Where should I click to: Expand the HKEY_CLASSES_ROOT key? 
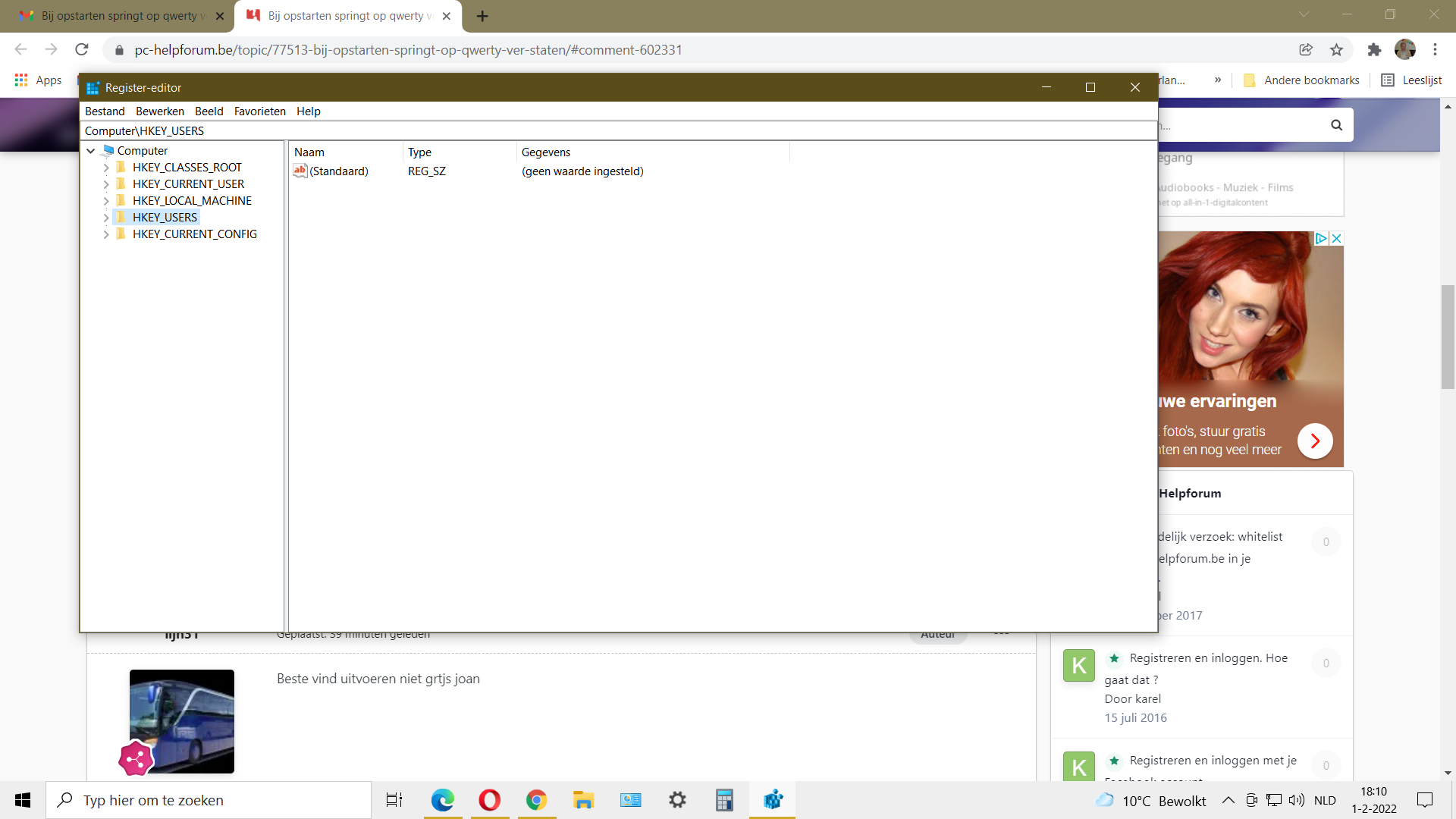point(106,168)
